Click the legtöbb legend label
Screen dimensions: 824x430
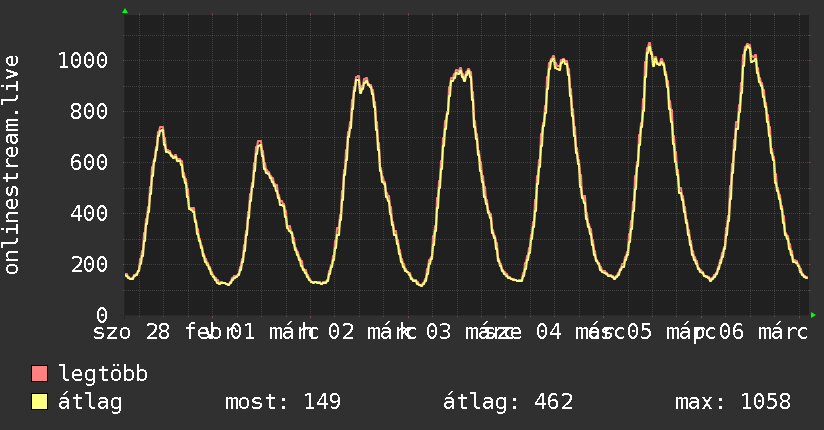coord(103,374)
